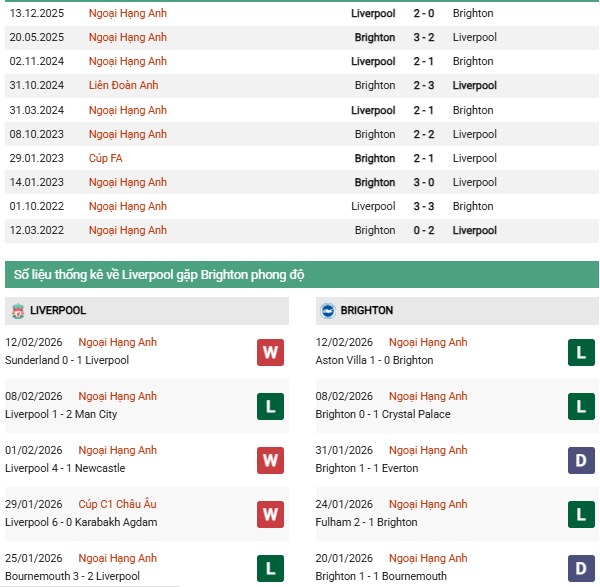Viewport: 600px width, 587px height.
Task: Click the W badge for Sunderland 0-1 Liverpool
Action: [x=269, y=351]
